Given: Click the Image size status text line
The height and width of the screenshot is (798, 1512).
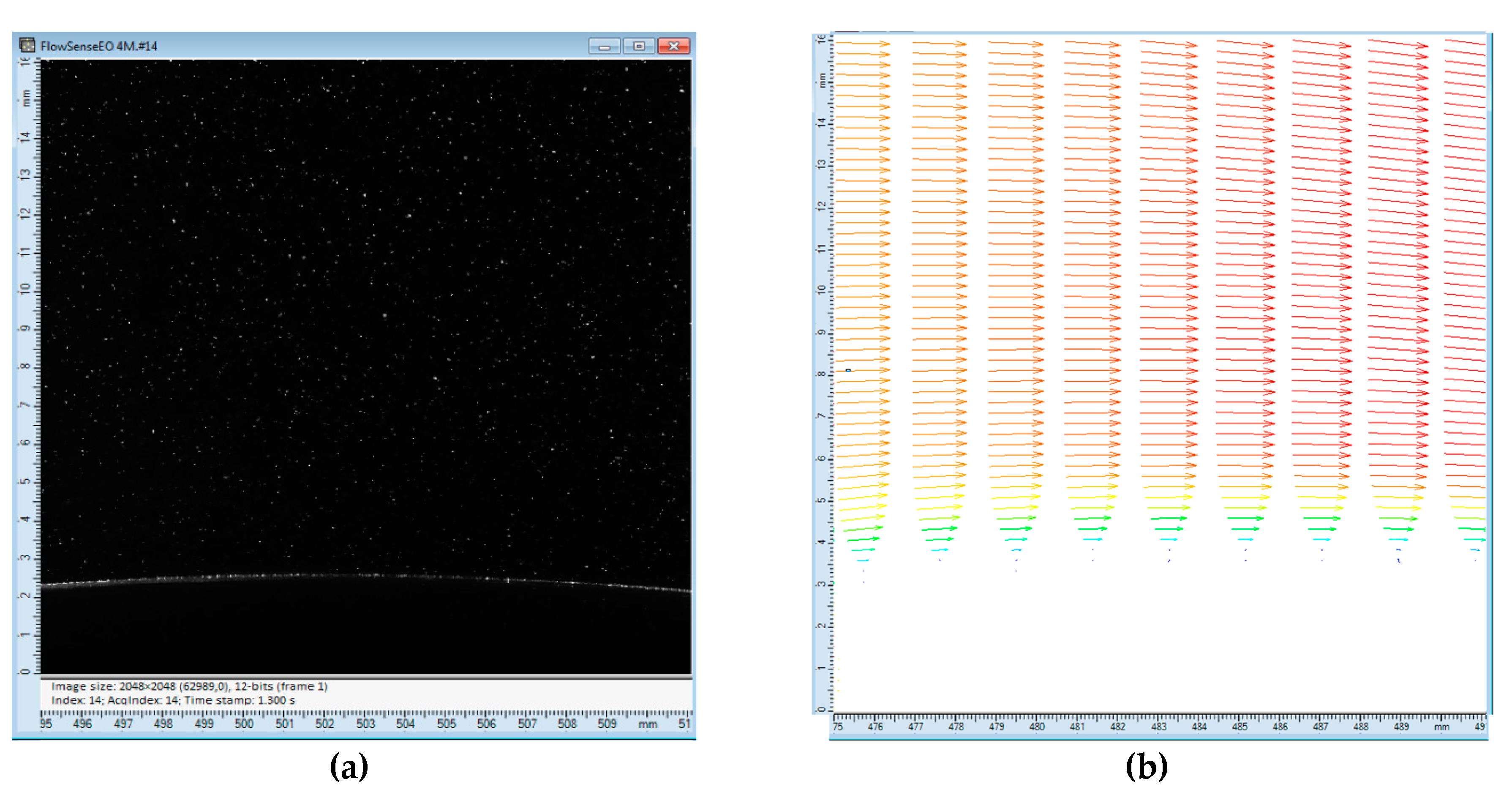Looking at the screenshot, I should click(189, 686).
